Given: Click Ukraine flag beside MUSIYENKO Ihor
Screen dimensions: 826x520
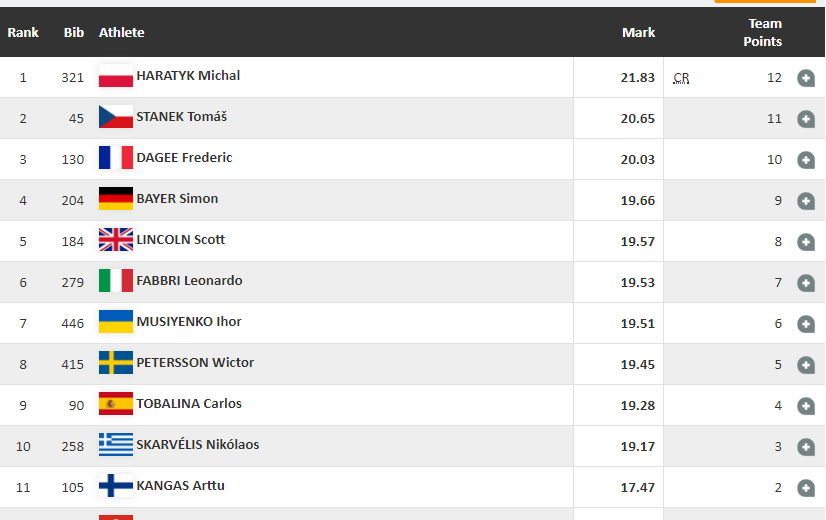Looking at the screenshot, I should pyautogui.click(x=116, y=323).
